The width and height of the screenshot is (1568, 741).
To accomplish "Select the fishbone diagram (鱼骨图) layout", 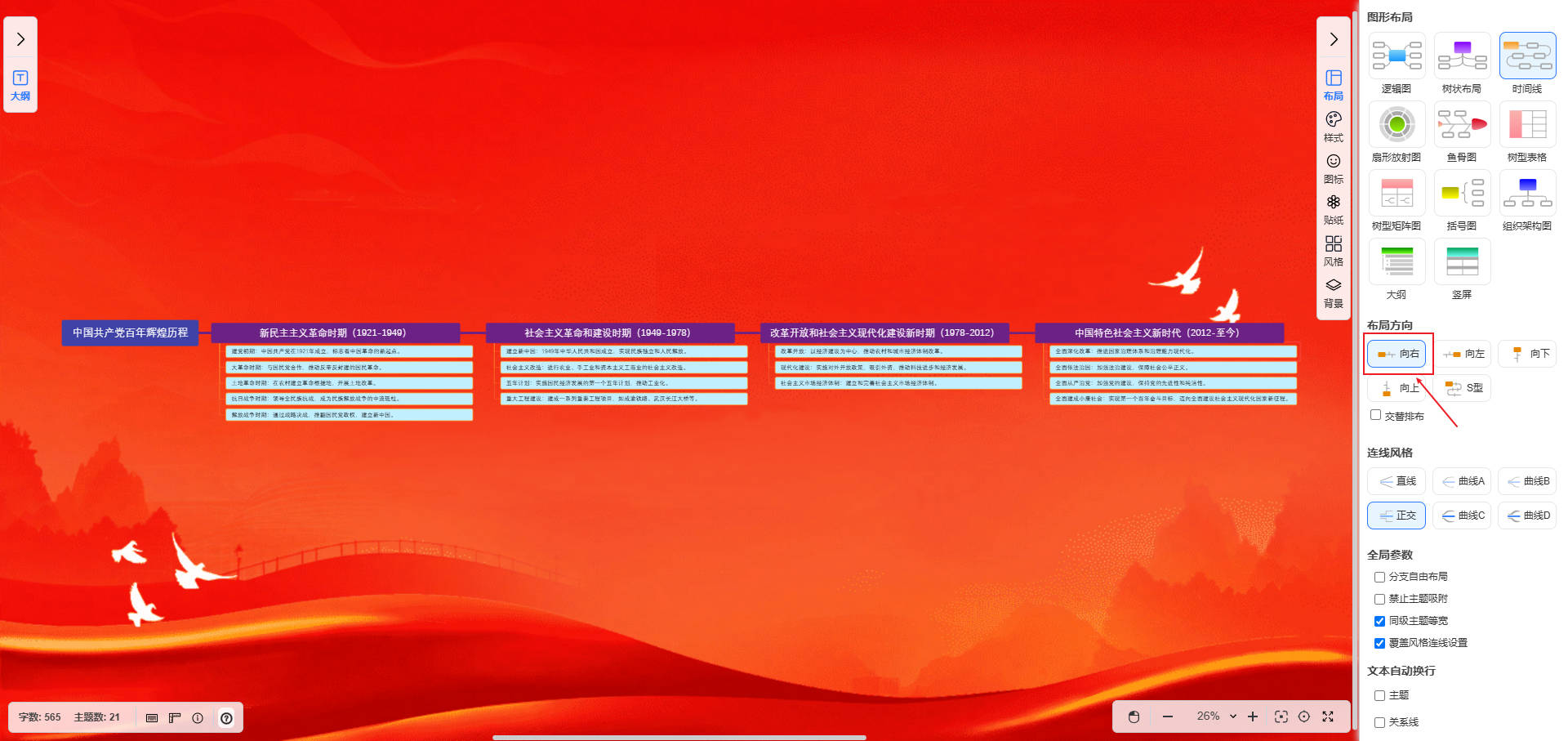I will 1461,125.
